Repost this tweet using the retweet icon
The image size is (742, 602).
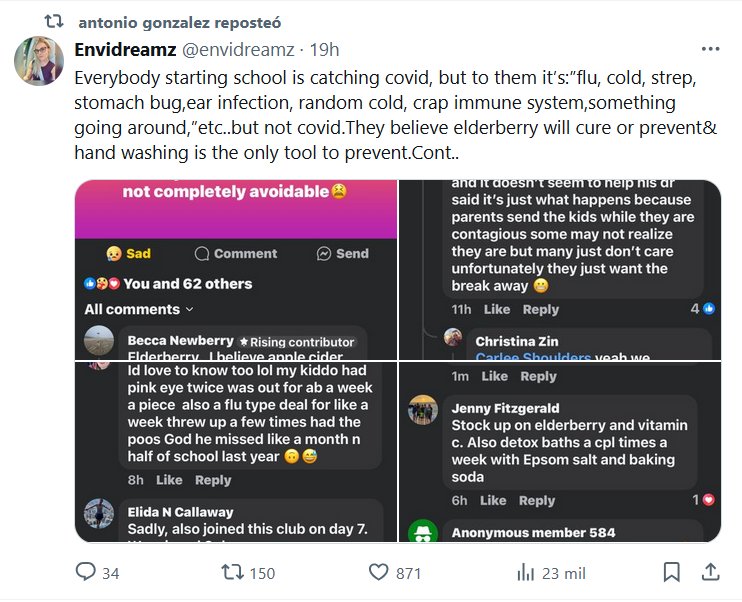click(232, 572)
